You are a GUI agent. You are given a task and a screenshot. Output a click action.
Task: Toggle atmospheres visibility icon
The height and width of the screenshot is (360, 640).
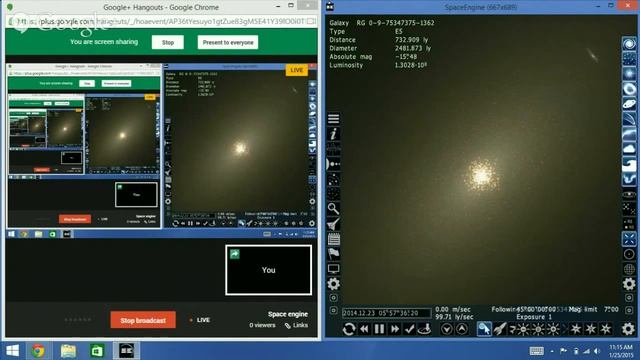(x=629, y=134)
